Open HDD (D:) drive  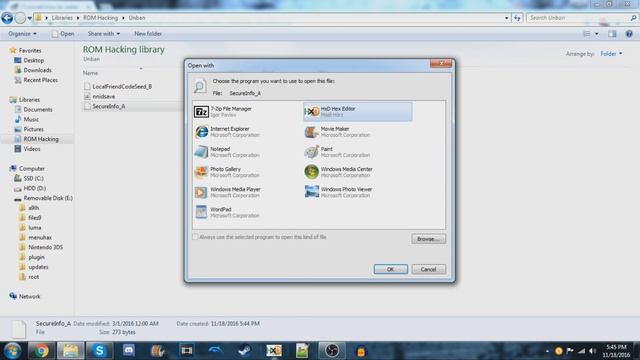click(x=35, y=188)
